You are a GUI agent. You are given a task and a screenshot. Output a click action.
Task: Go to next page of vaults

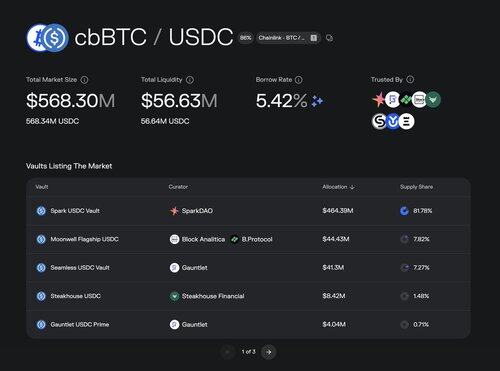[269, 352]
